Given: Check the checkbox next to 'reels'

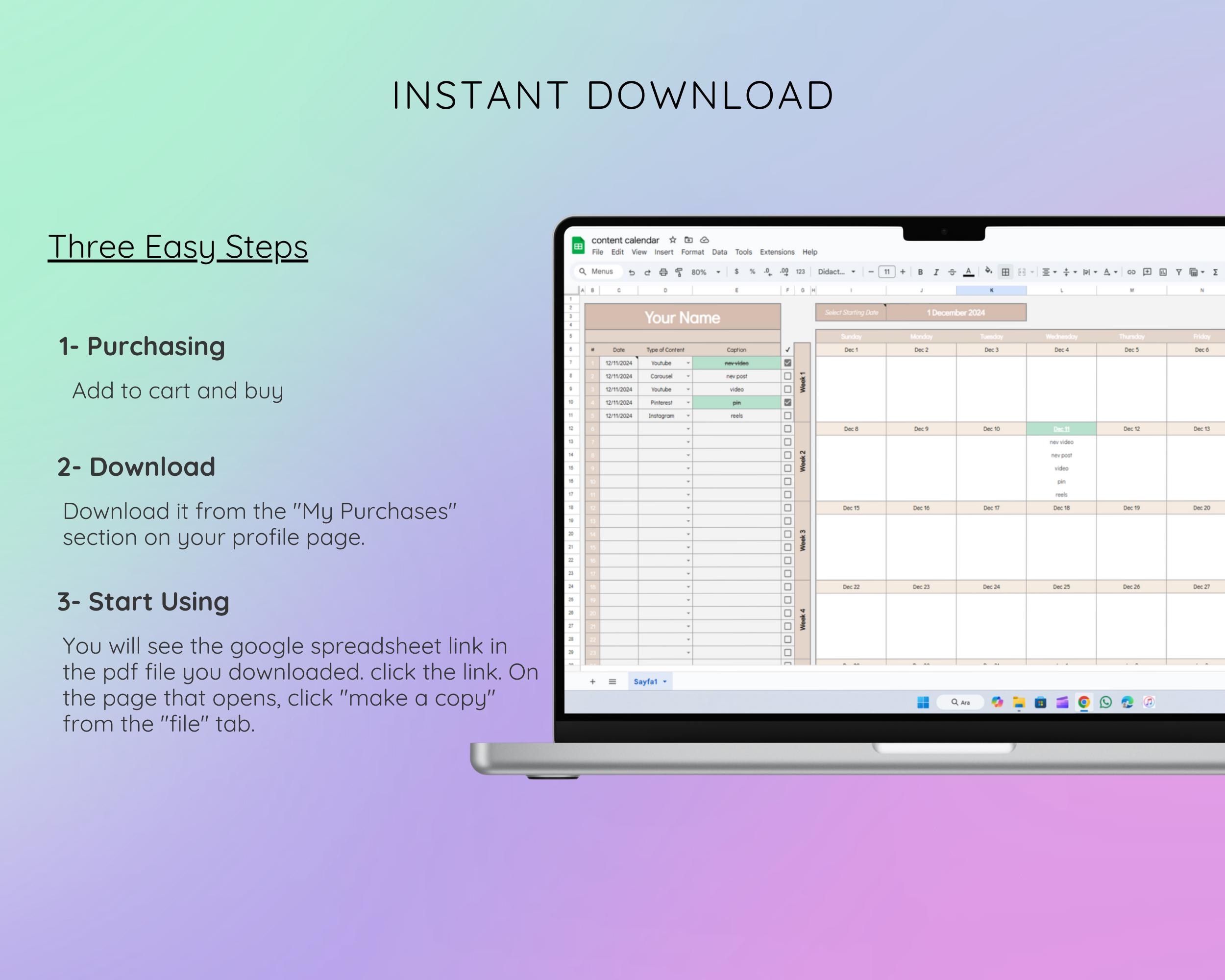Looking at the screenshot, I should 787,416.
